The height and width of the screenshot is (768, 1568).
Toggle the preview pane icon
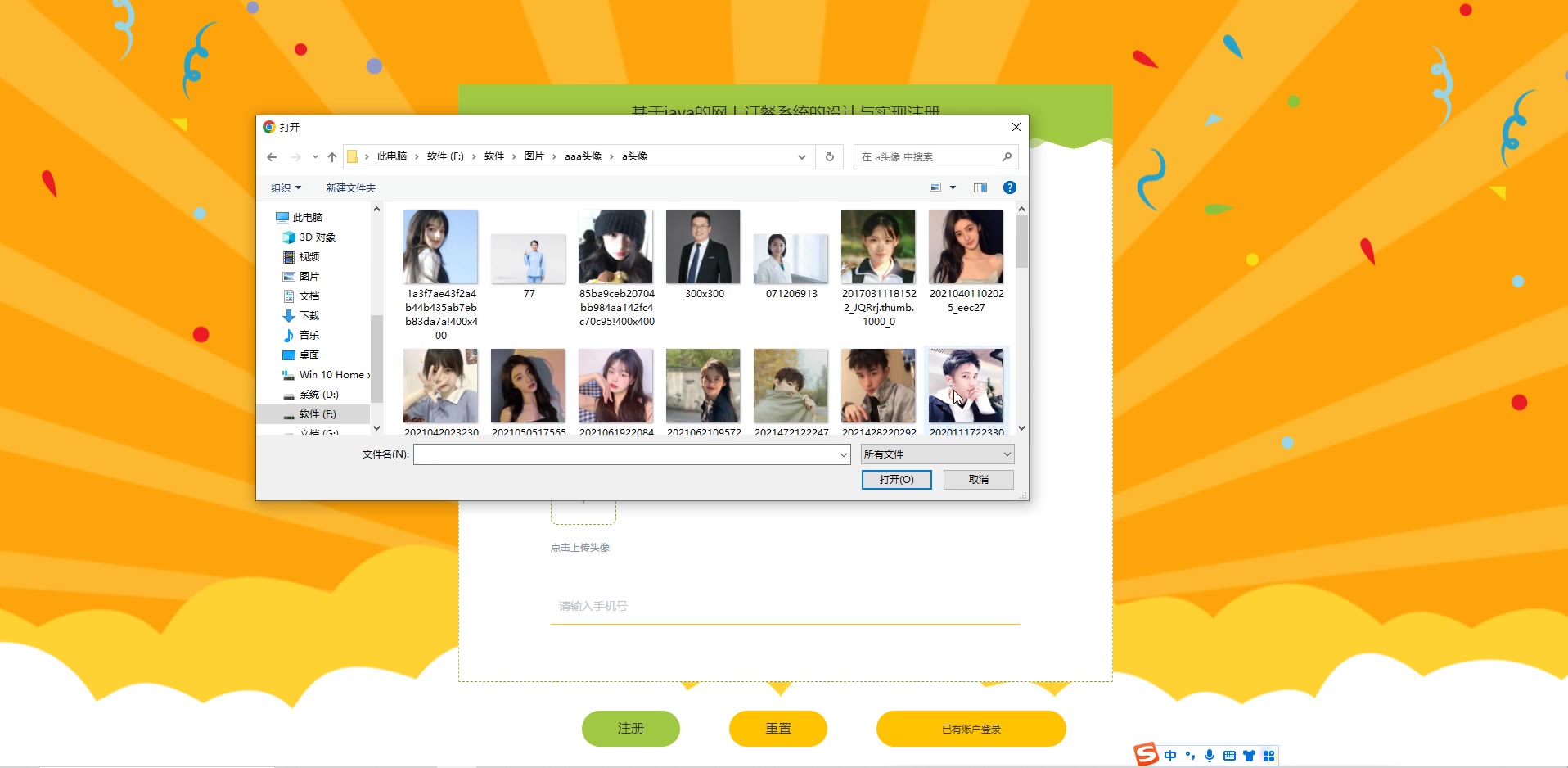click(x=980, y=187)
